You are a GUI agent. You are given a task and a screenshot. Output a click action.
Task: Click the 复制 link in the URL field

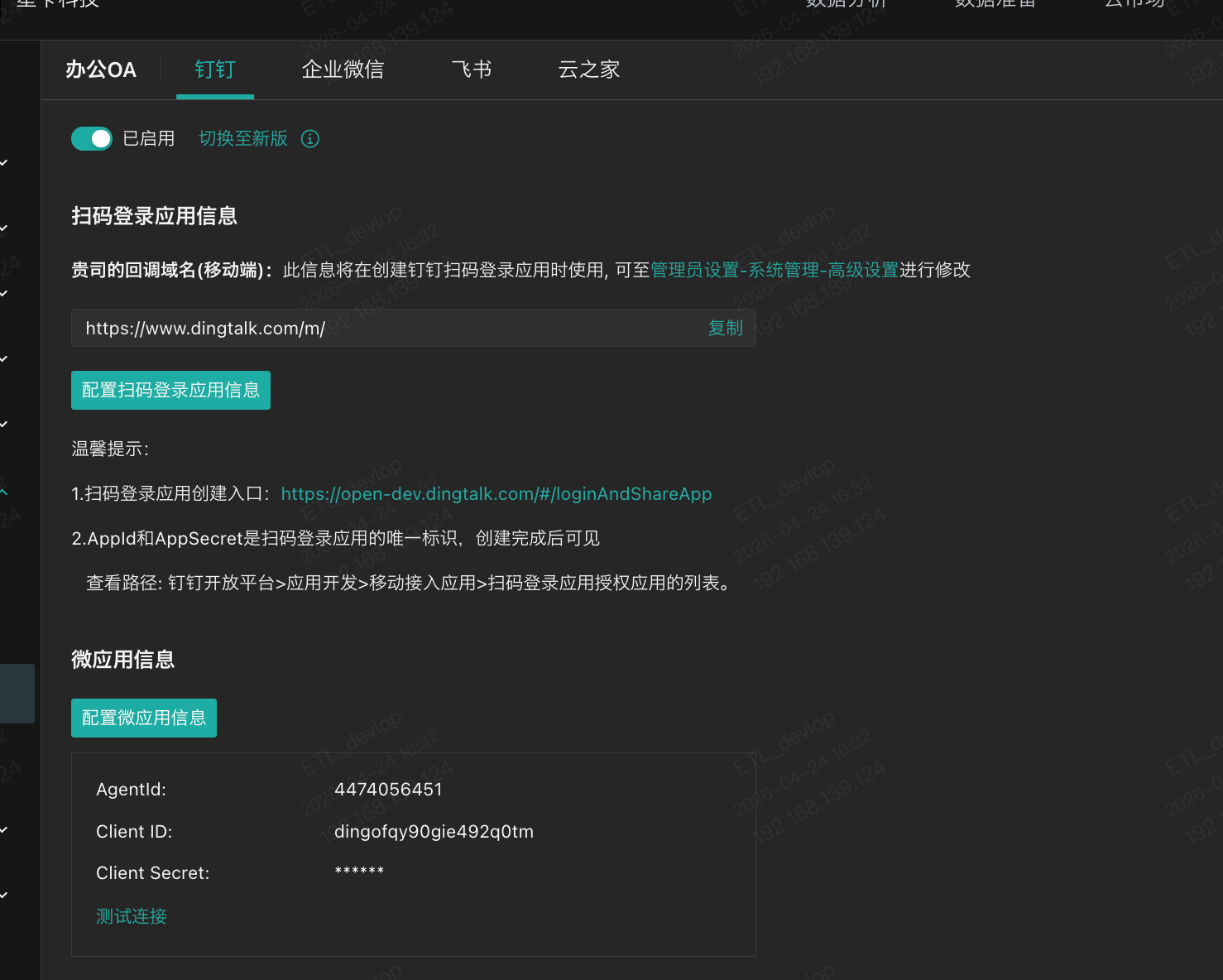726,328
